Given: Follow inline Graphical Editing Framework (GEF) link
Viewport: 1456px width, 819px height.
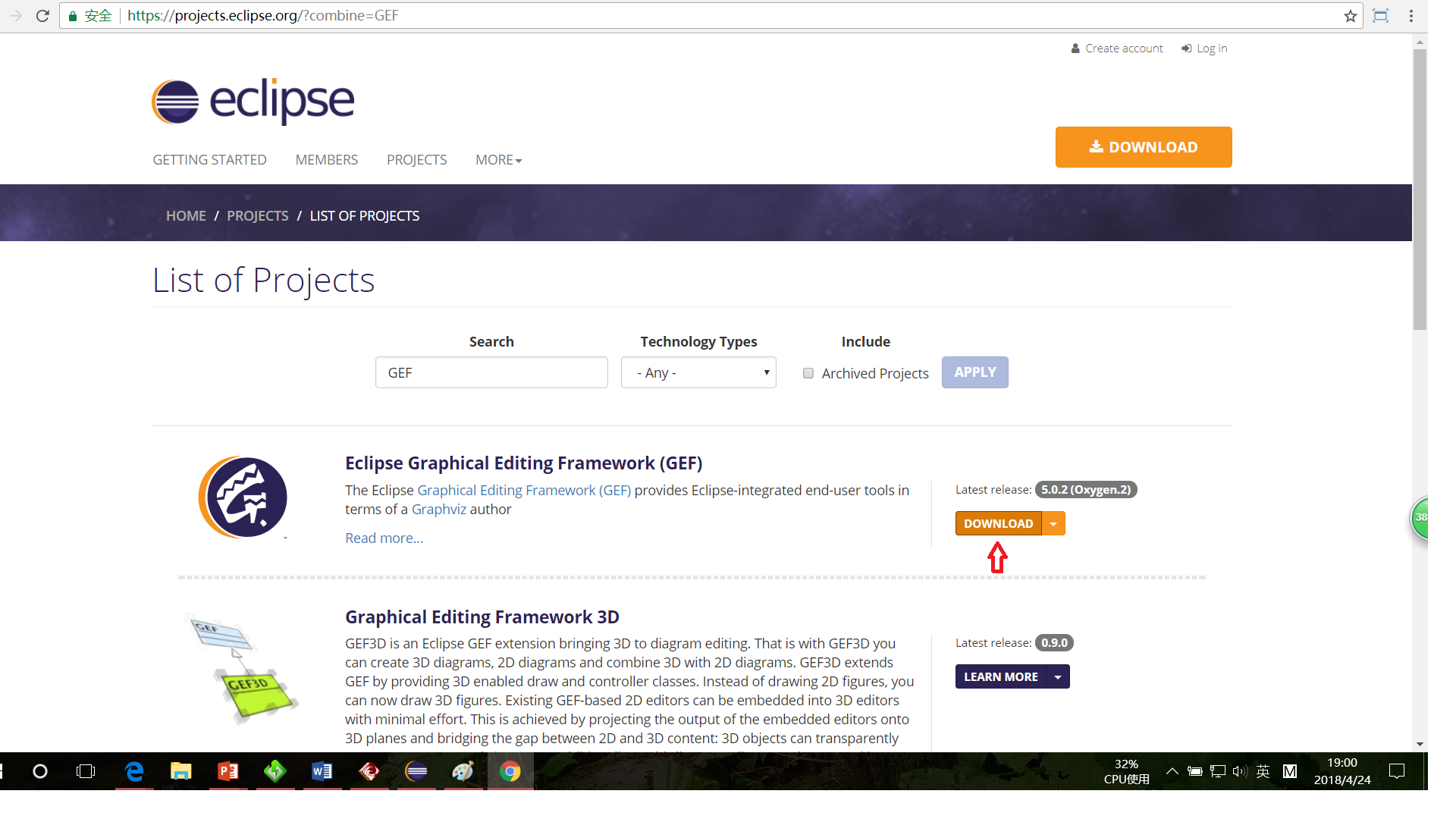Looking at the screenshot, I should pyautogui.click(x=524, y=491).
